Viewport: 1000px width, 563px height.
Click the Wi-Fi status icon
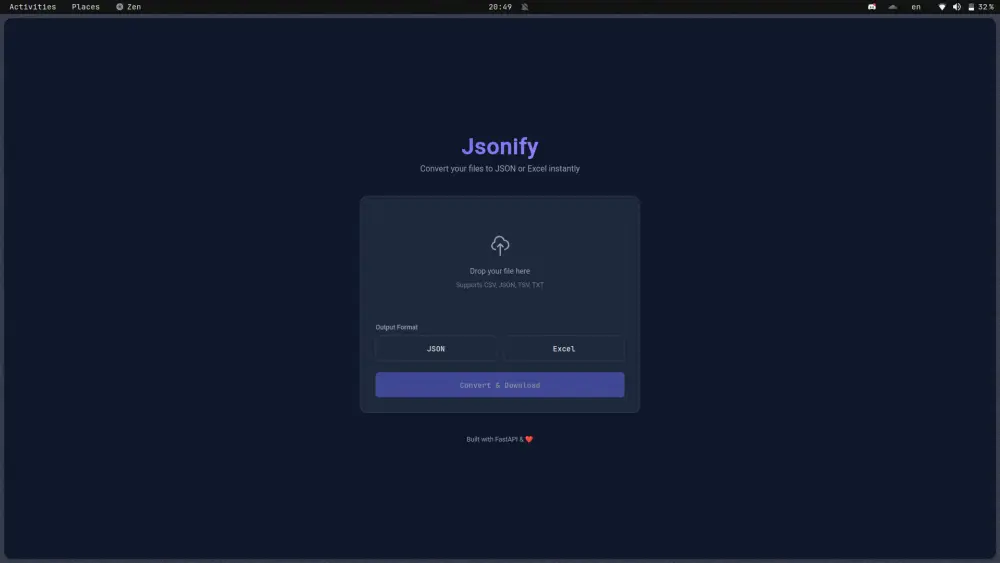942,7
